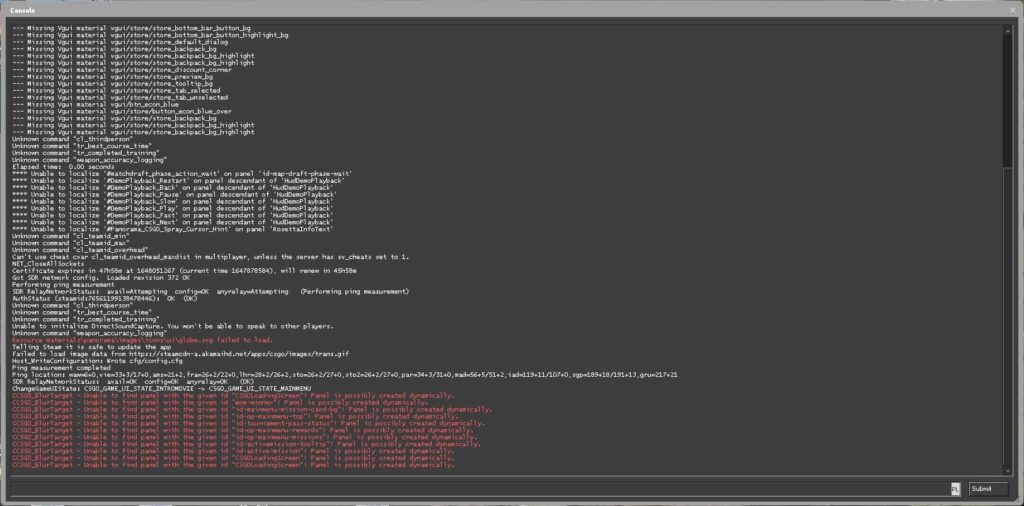Click the 'avail=Attempting' SDR RelayNetworkStatus line
Viewport: 1024px width, 506px height.
[x=210, y=291]
